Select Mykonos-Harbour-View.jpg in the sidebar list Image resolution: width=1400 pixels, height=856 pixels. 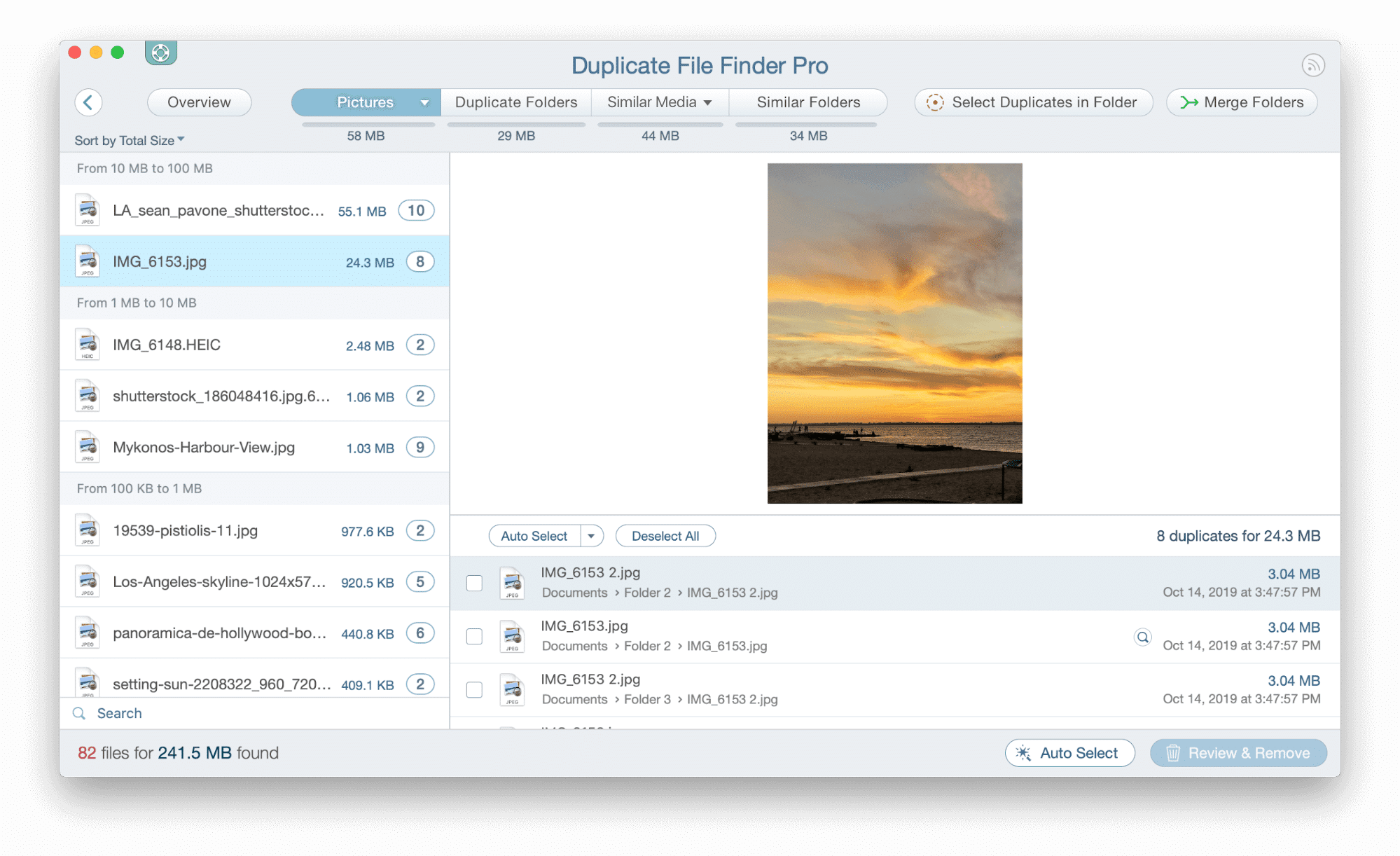[x=203, y=447]
